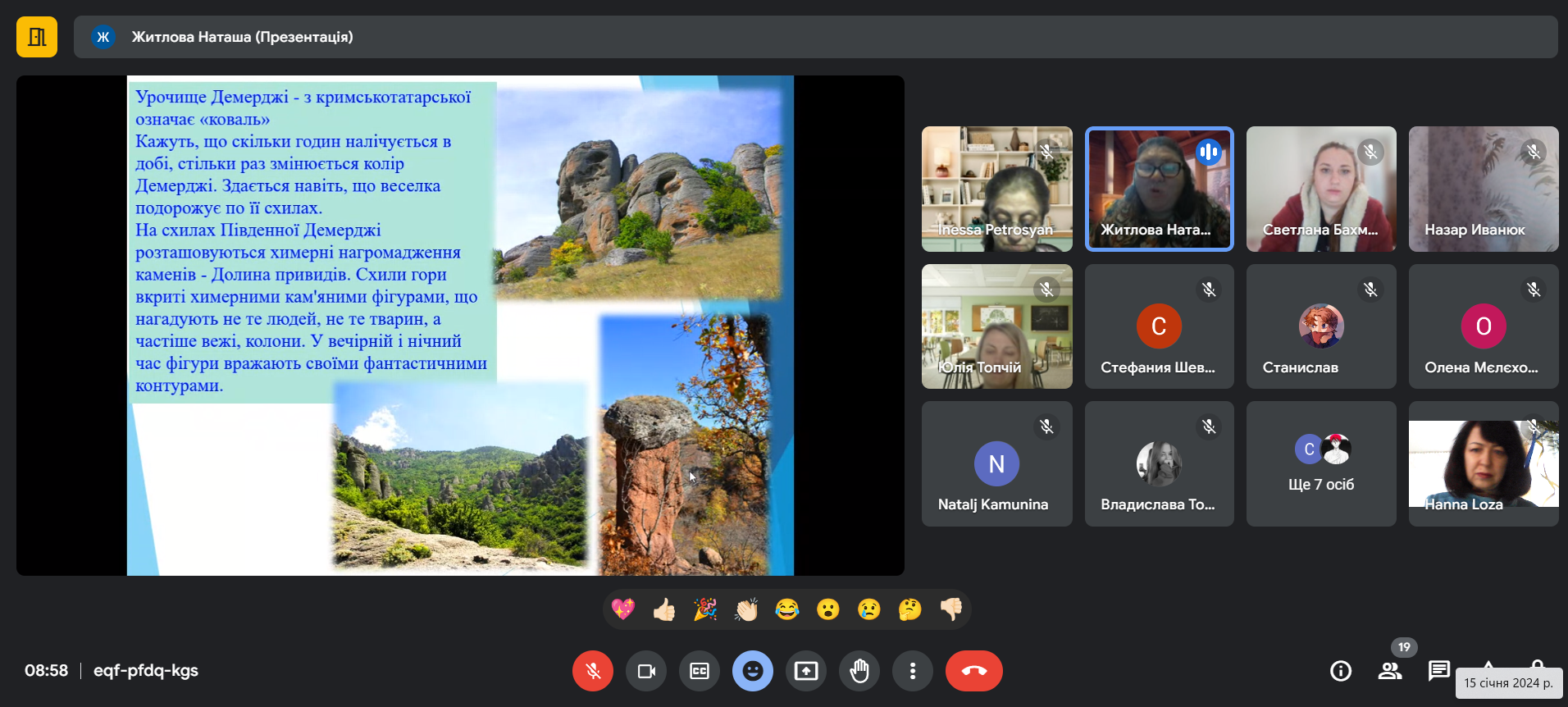The height and width of the screenshot is (707, 1568).
Task: Hide the emoji reactions bar
Action: click(753, 671)
